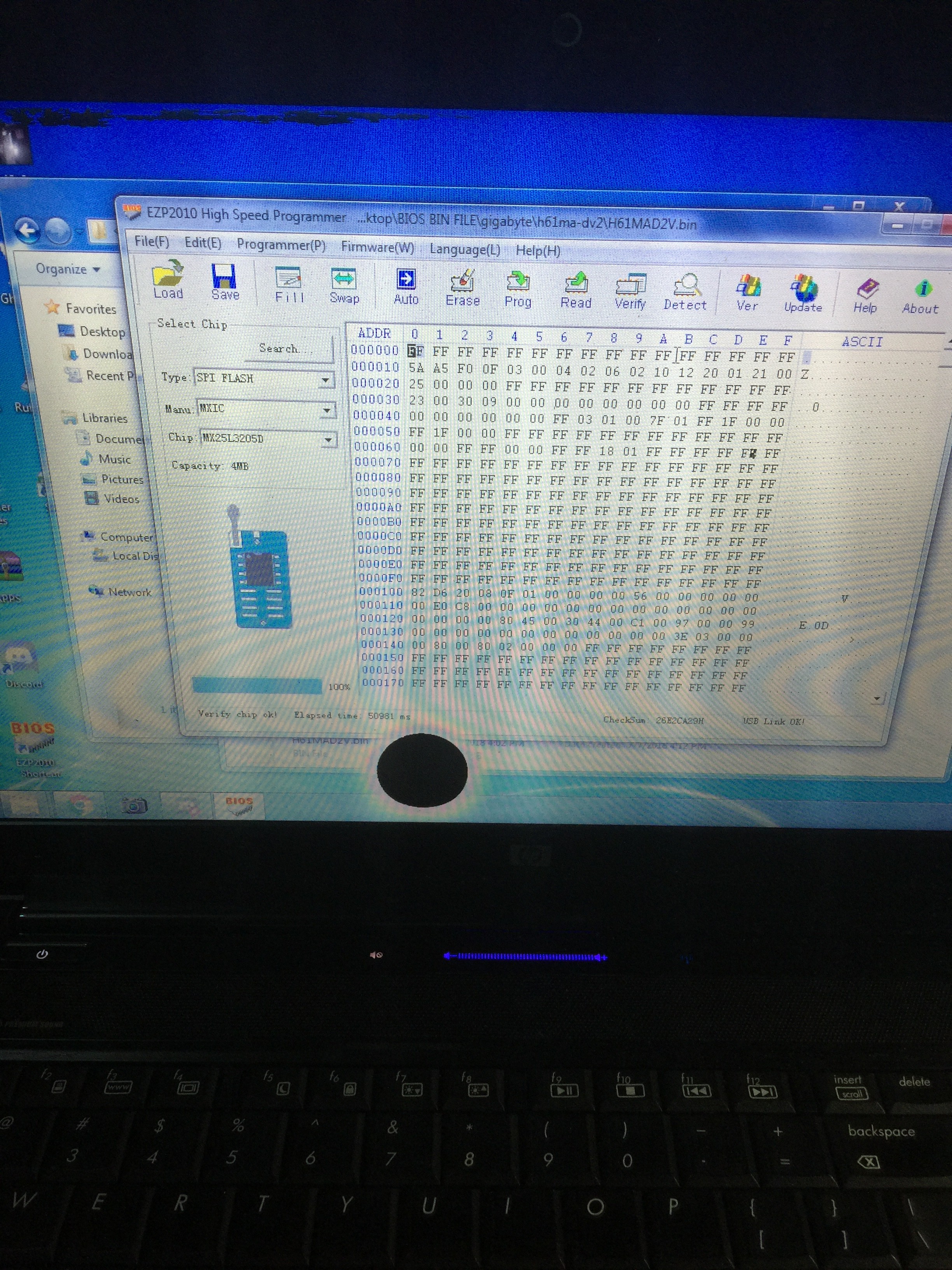Click the first hex byte at 000000
Screen dimensions: 952x1270
(415, 351)
